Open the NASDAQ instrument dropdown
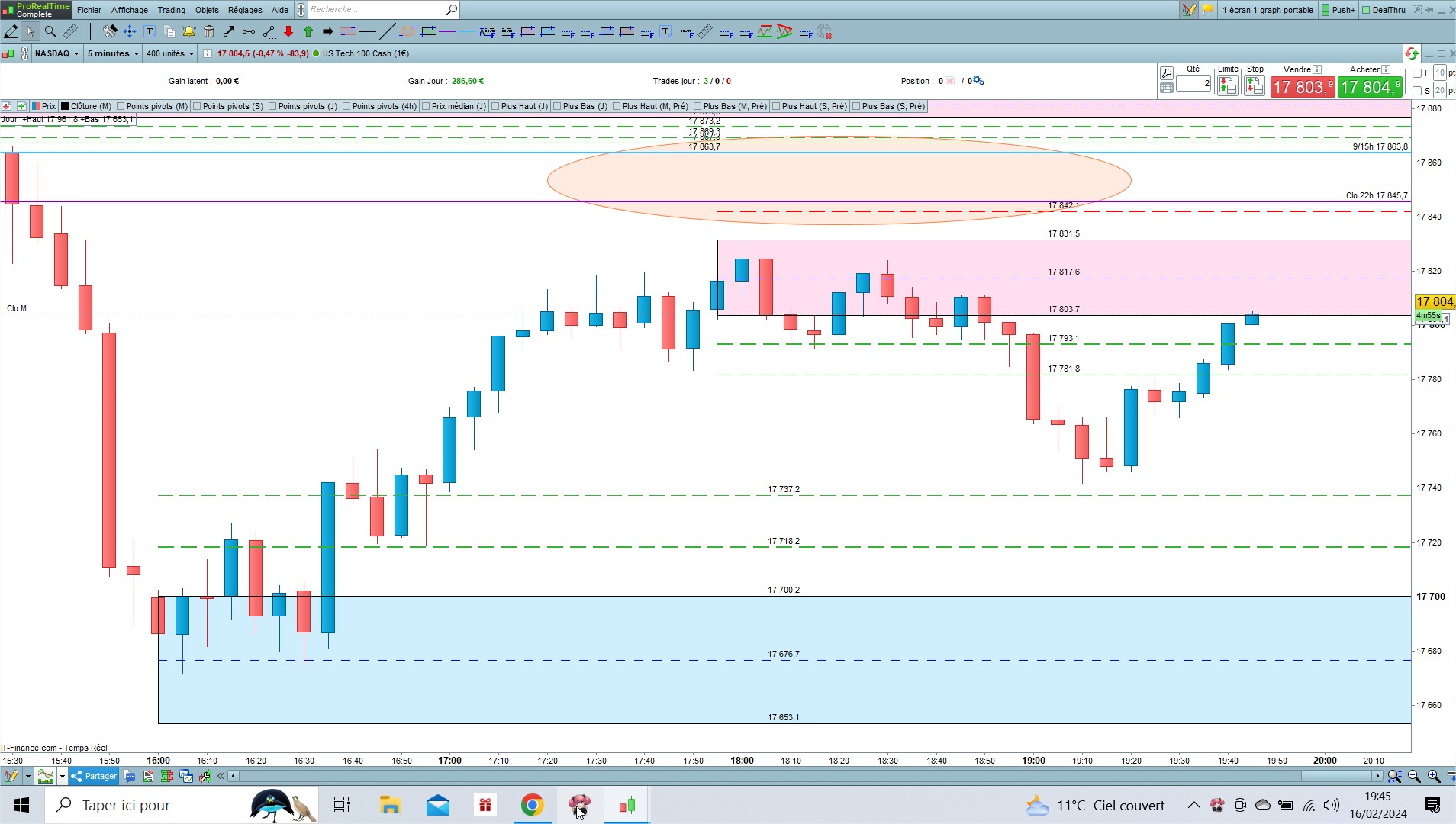Viewport: 1456px width, 824px height. [x=57, y=53]
